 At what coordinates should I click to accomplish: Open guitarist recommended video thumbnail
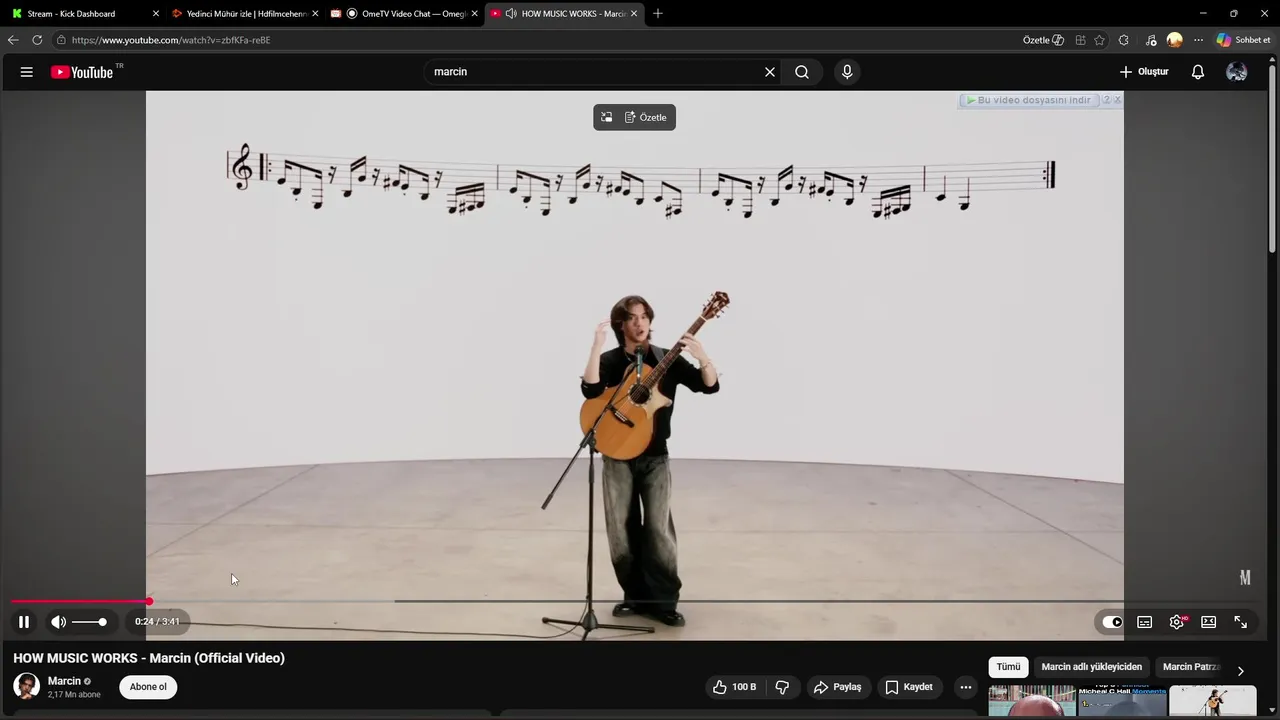tap(1213, 702)
